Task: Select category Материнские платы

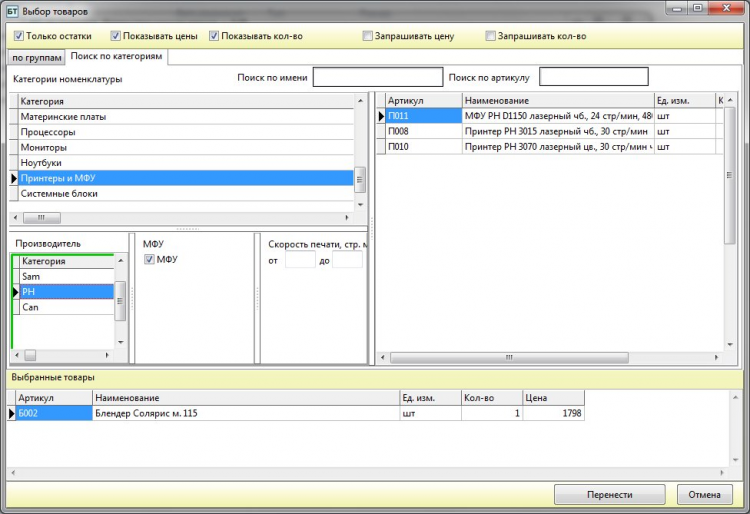Action: tap(186, 117)
